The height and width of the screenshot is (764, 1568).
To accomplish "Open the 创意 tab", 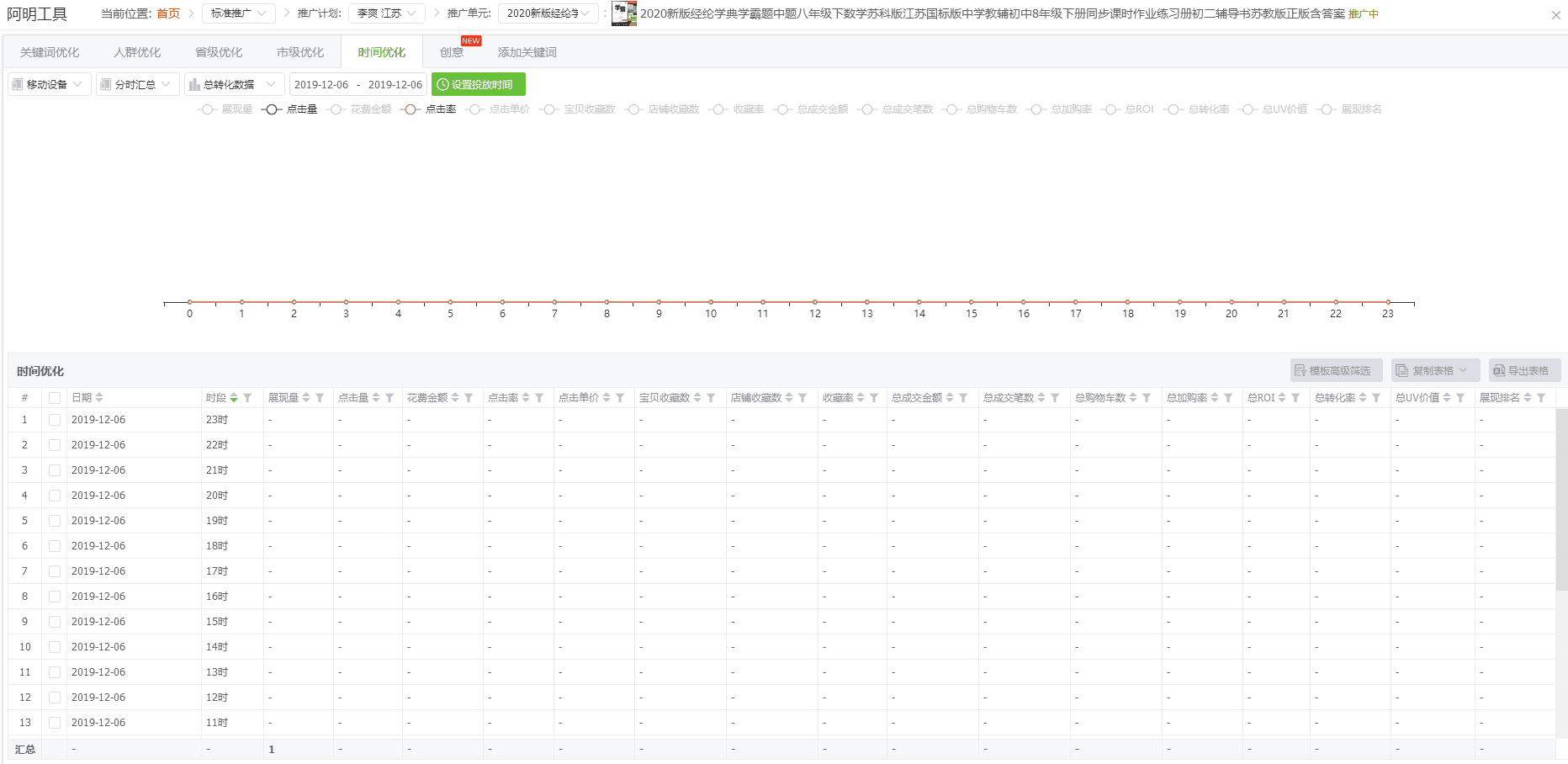I will pos(452,52).
